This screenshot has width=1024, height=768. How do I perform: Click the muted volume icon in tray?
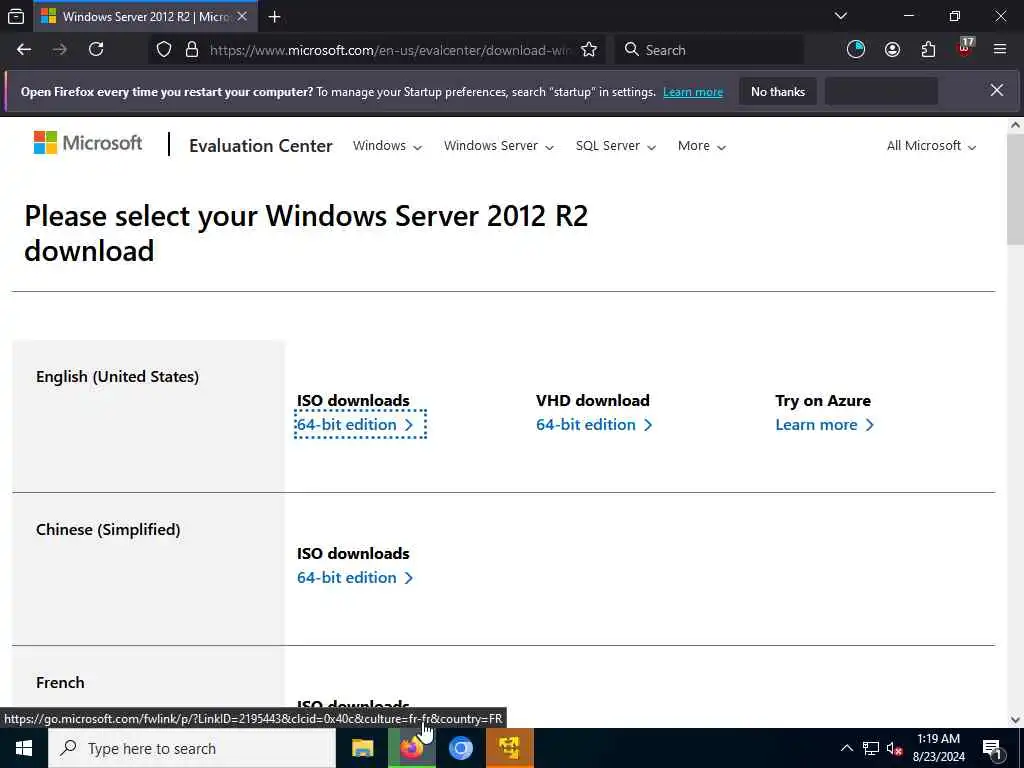coord(895,748)
